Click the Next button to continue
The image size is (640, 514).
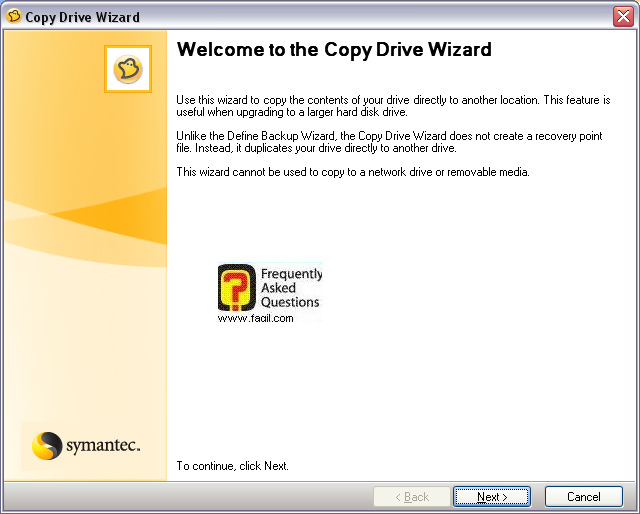[491, 497]
